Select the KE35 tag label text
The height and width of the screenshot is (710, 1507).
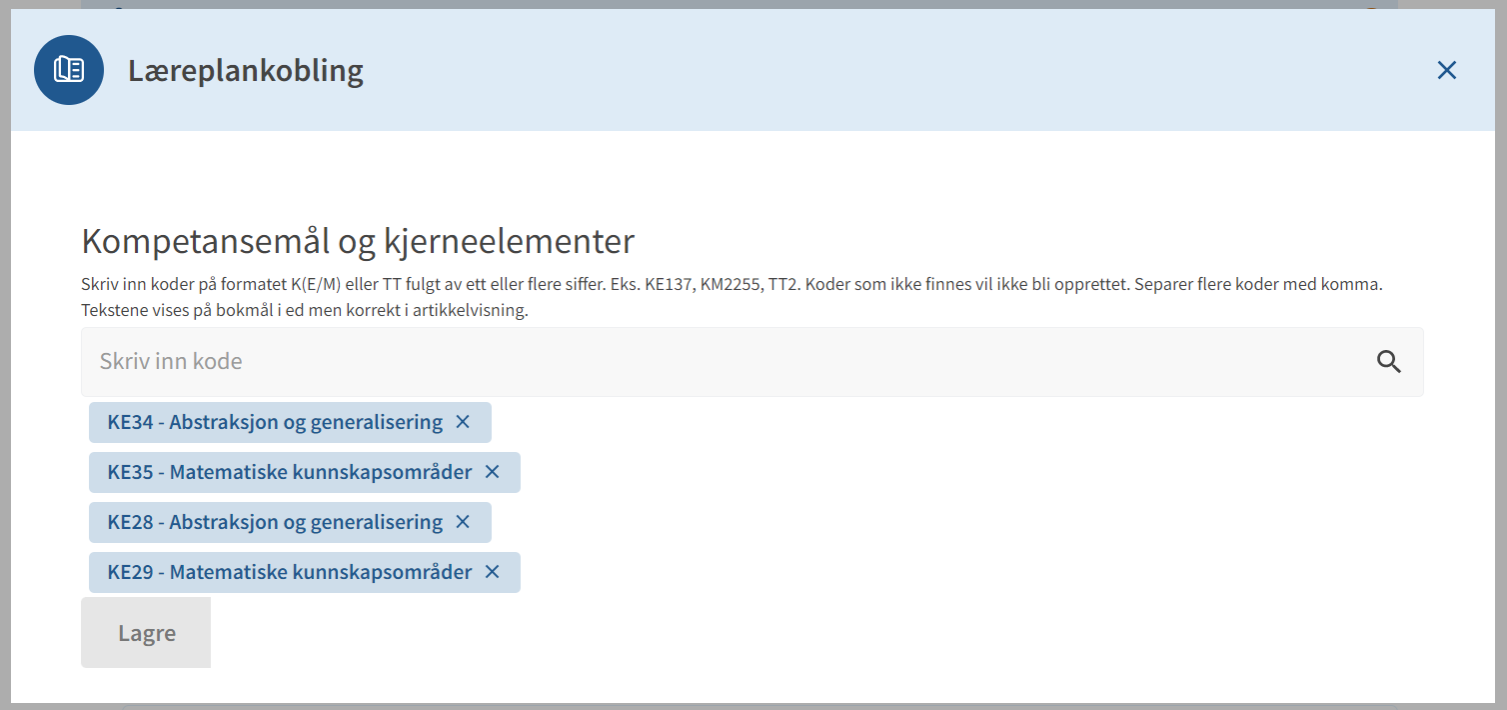(290, 472)
